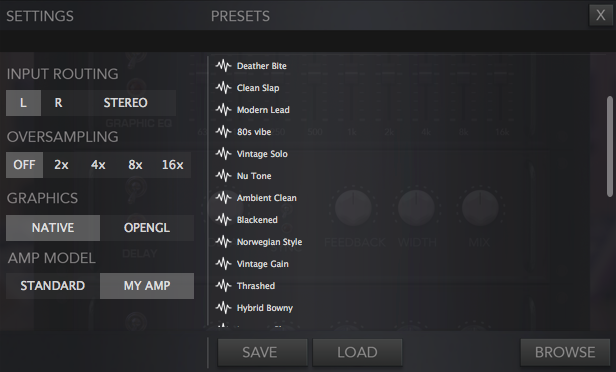Select 2x oversampling
The height and width of the screenshot is (372, 616).
point(61,165)
